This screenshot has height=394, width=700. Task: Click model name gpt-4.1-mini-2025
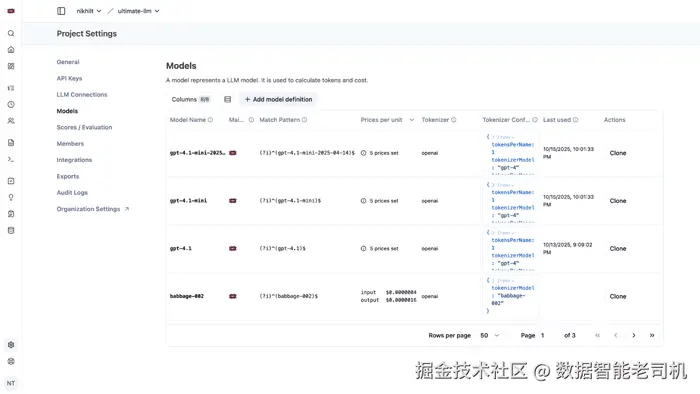197,153
